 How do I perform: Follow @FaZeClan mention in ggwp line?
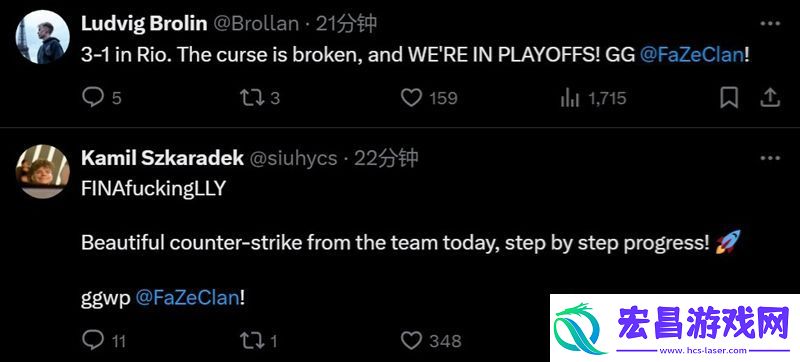[187, 298]
